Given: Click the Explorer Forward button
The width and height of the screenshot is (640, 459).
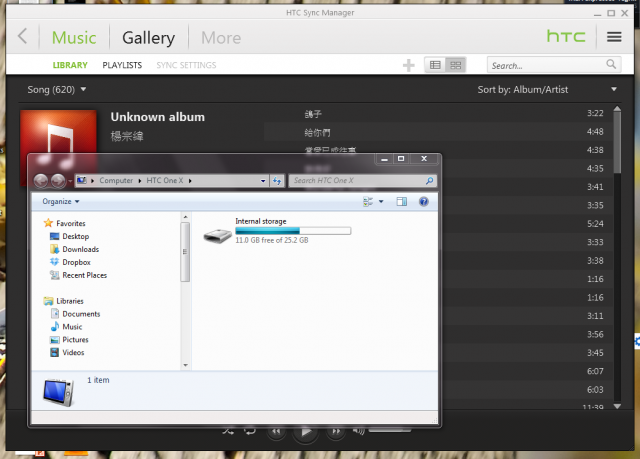Looking at the screenshot, I should tap(58, 180).
